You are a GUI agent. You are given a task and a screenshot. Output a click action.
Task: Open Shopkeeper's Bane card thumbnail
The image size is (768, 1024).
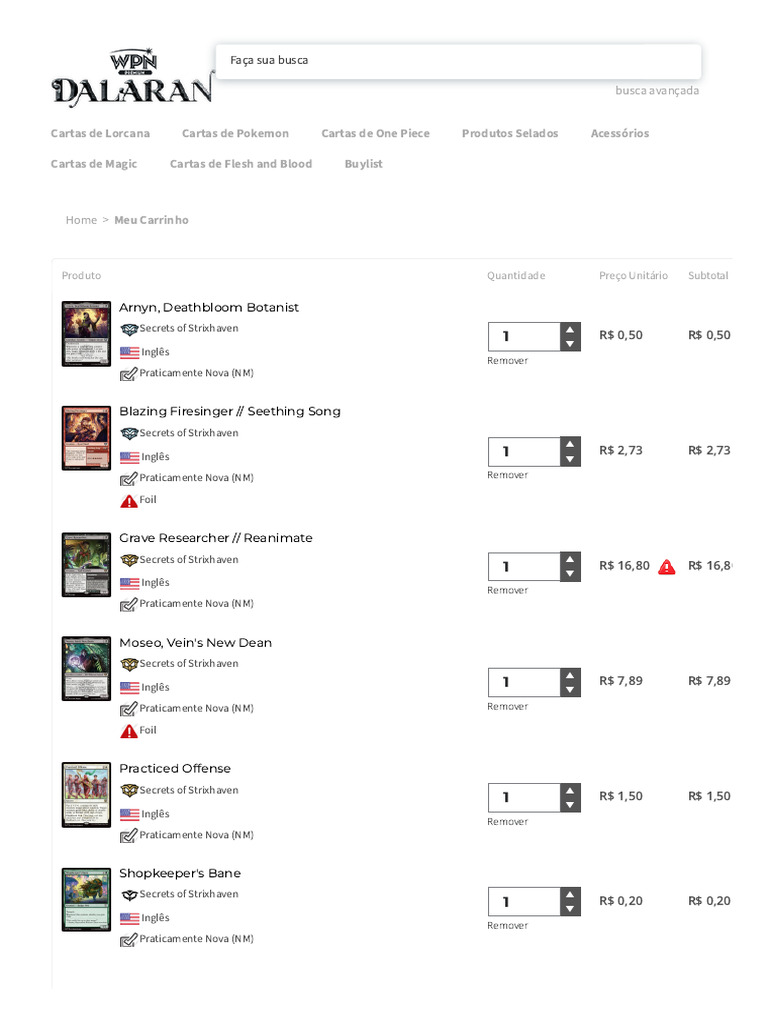coord(86,899)
